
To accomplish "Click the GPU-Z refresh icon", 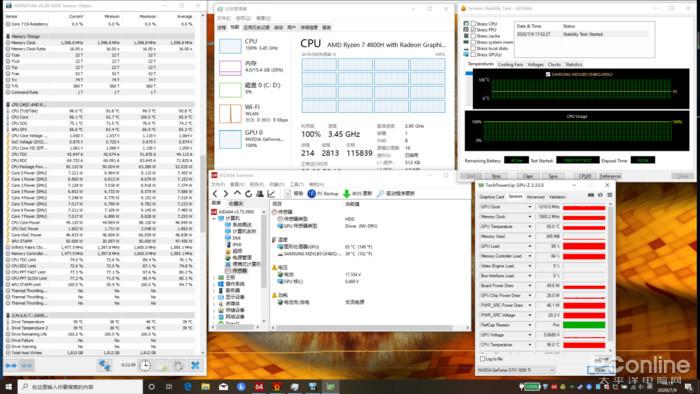I will tap(600, 195).
